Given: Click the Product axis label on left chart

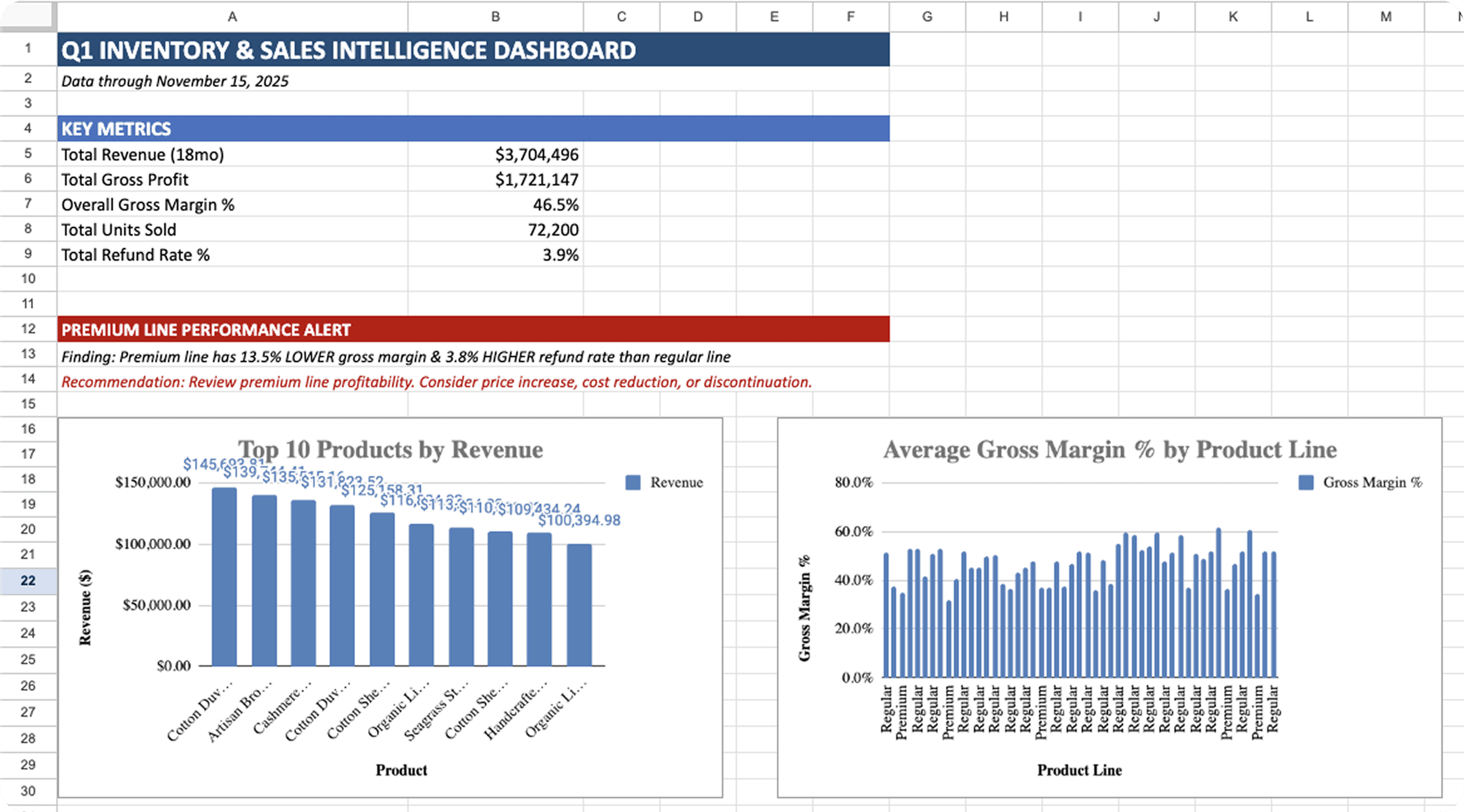Looking at the screenshot, I should click(400, 770).
